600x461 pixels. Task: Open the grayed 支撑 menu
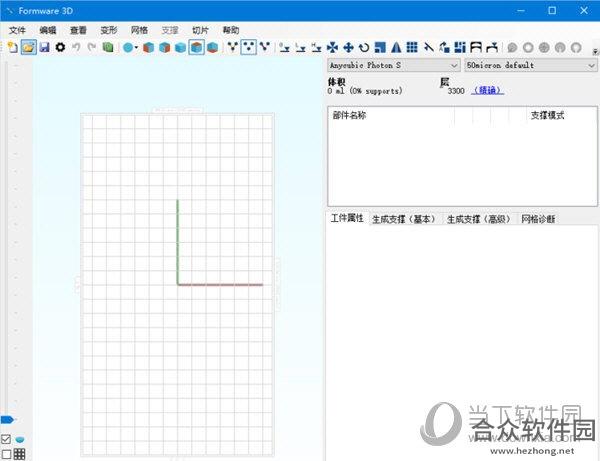(170, 30)
